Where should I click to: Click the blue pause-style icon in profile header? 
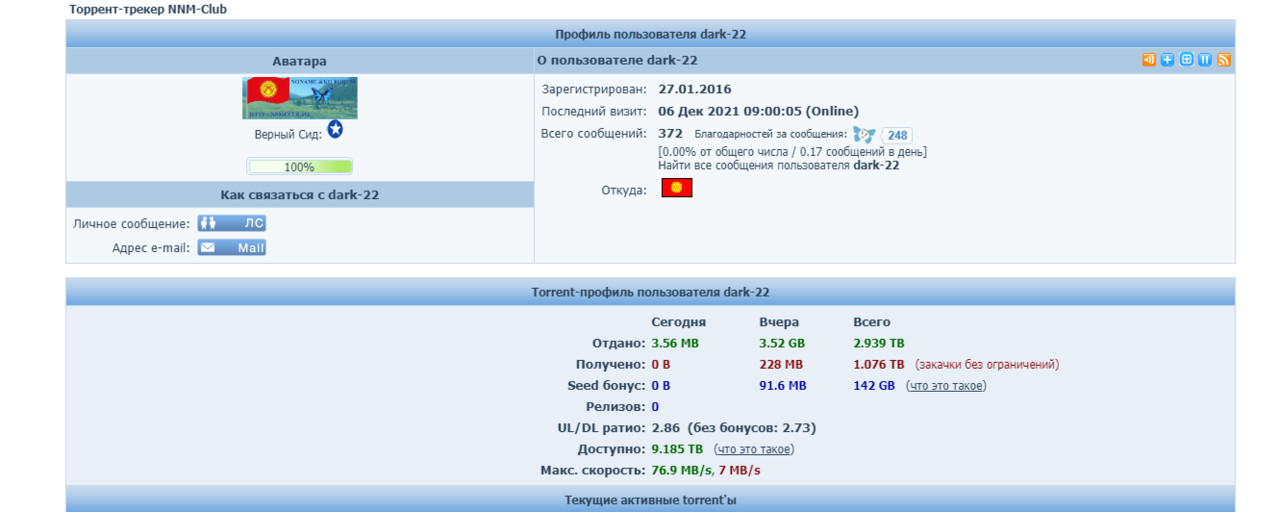pyautogui.click(x=1205, y=60)
